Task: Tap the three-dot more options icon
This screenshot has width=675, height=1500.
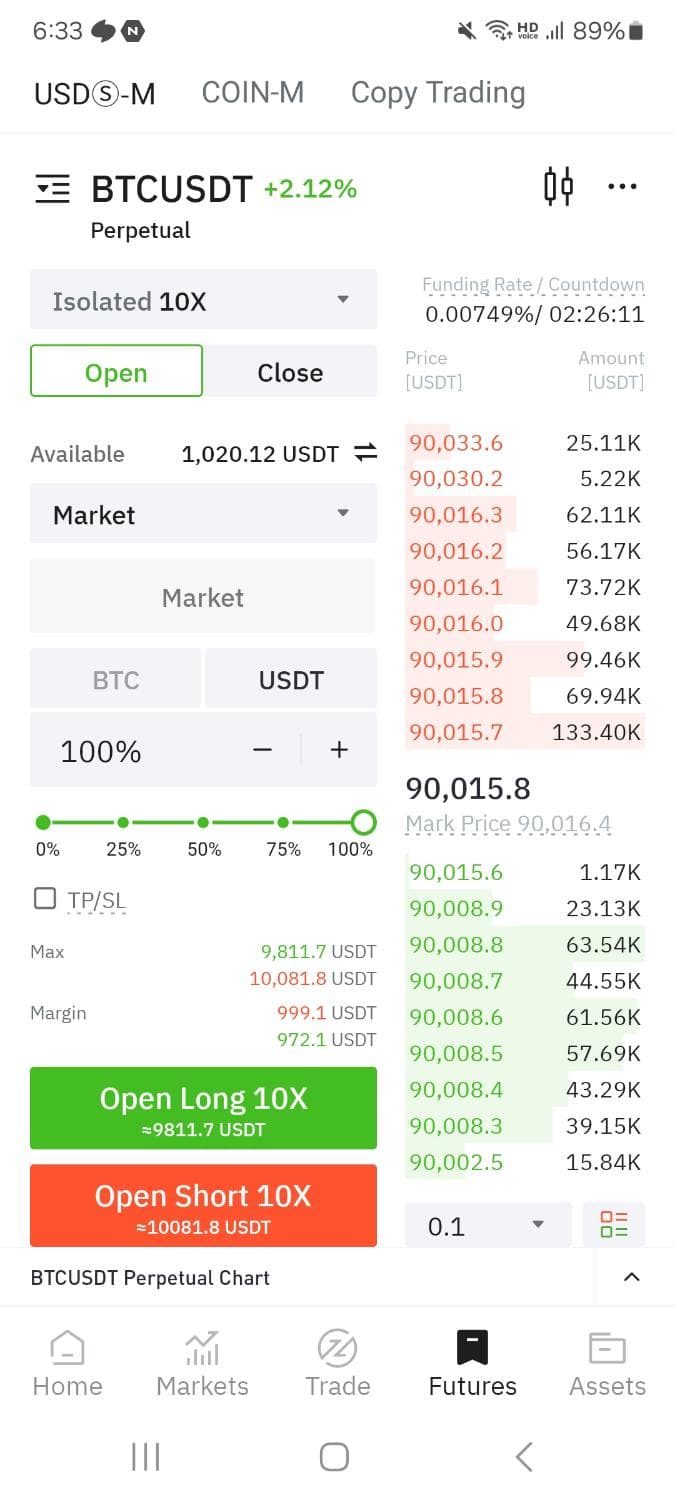Action: pos(622,187)
